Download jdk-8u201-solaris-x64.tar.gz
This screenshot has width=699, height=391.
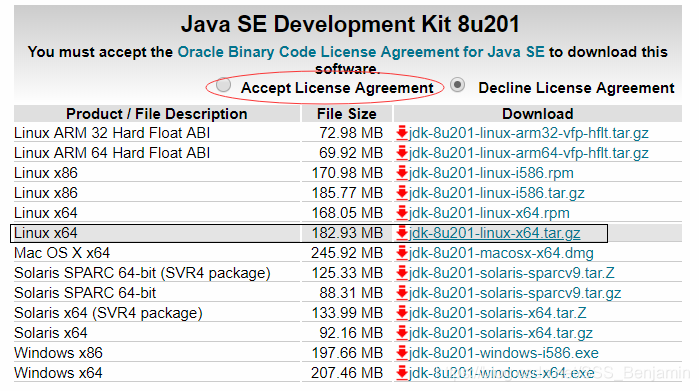(501, 333)
